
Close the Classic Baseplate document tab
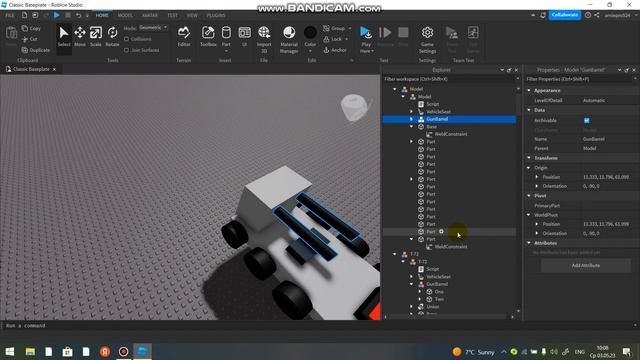(54, 69)
